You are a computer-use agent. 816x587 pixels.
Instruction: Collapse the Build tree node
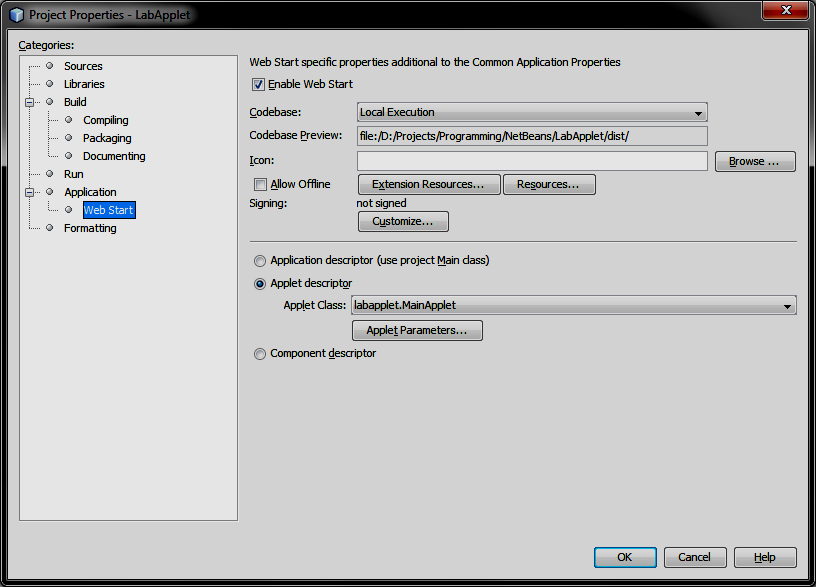30,102
